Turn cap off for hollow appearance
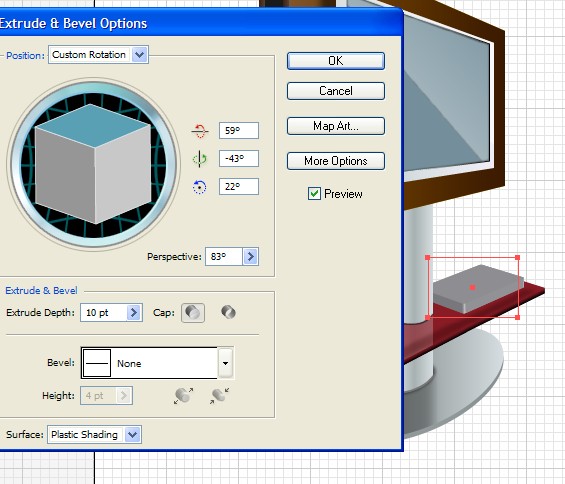Screen dimensions: 565x484 (228, 312)
